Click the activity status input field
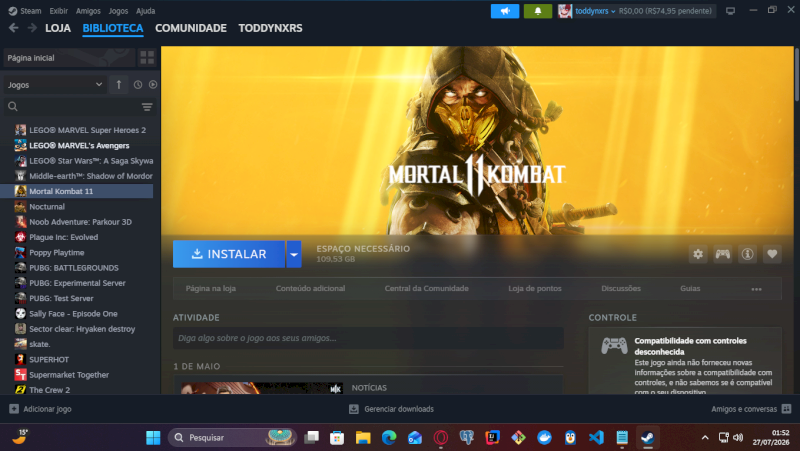 (x=368, y=338)
